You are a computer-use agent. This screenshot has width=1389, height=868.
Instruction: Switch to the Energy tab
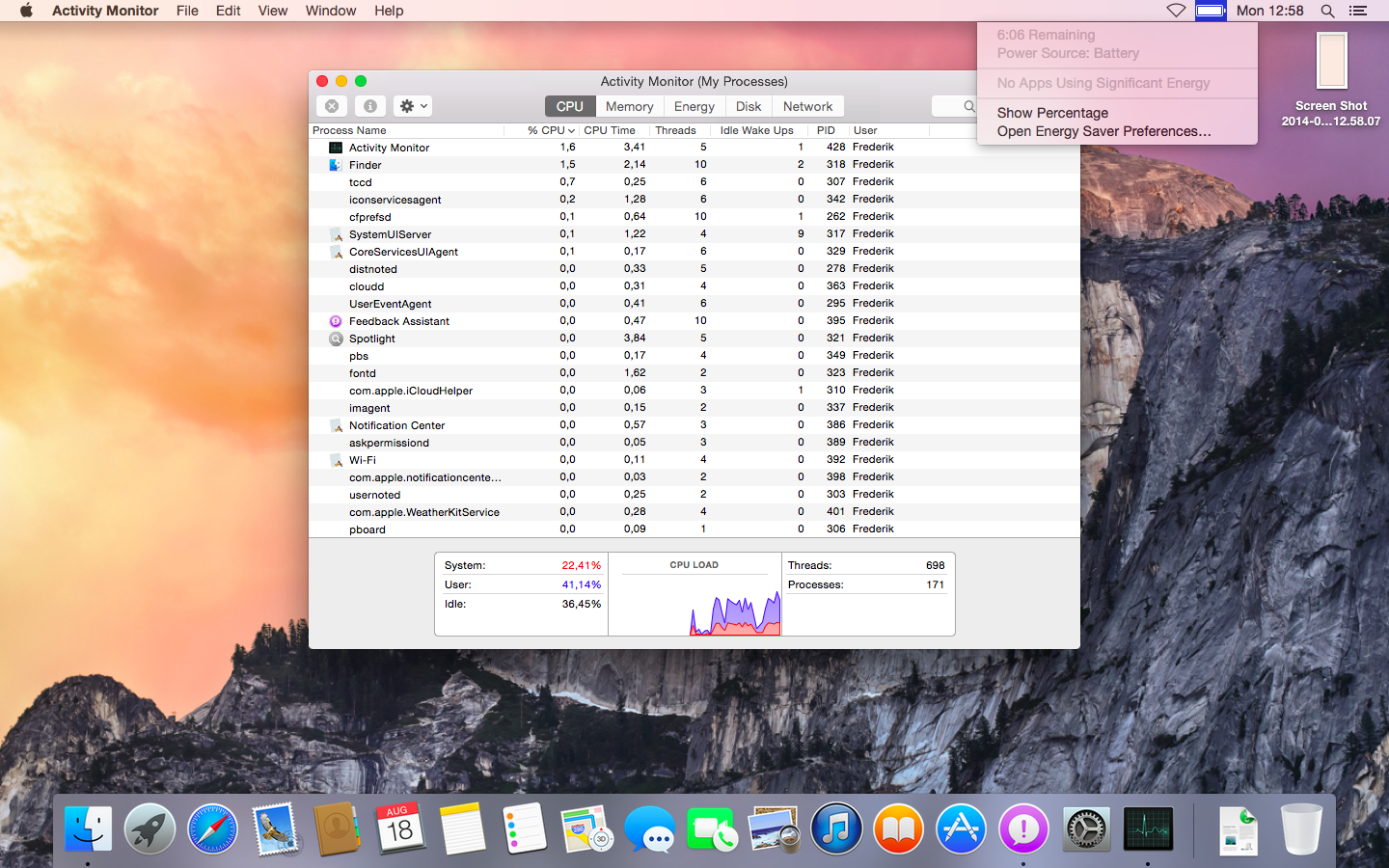[x=694, y=106]
